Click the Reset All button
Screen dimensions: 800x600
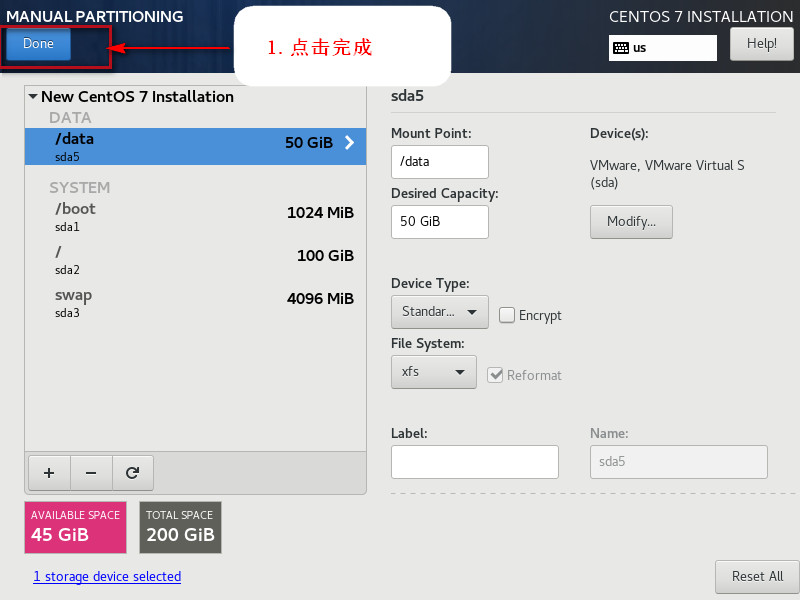(x=757, y=577)
